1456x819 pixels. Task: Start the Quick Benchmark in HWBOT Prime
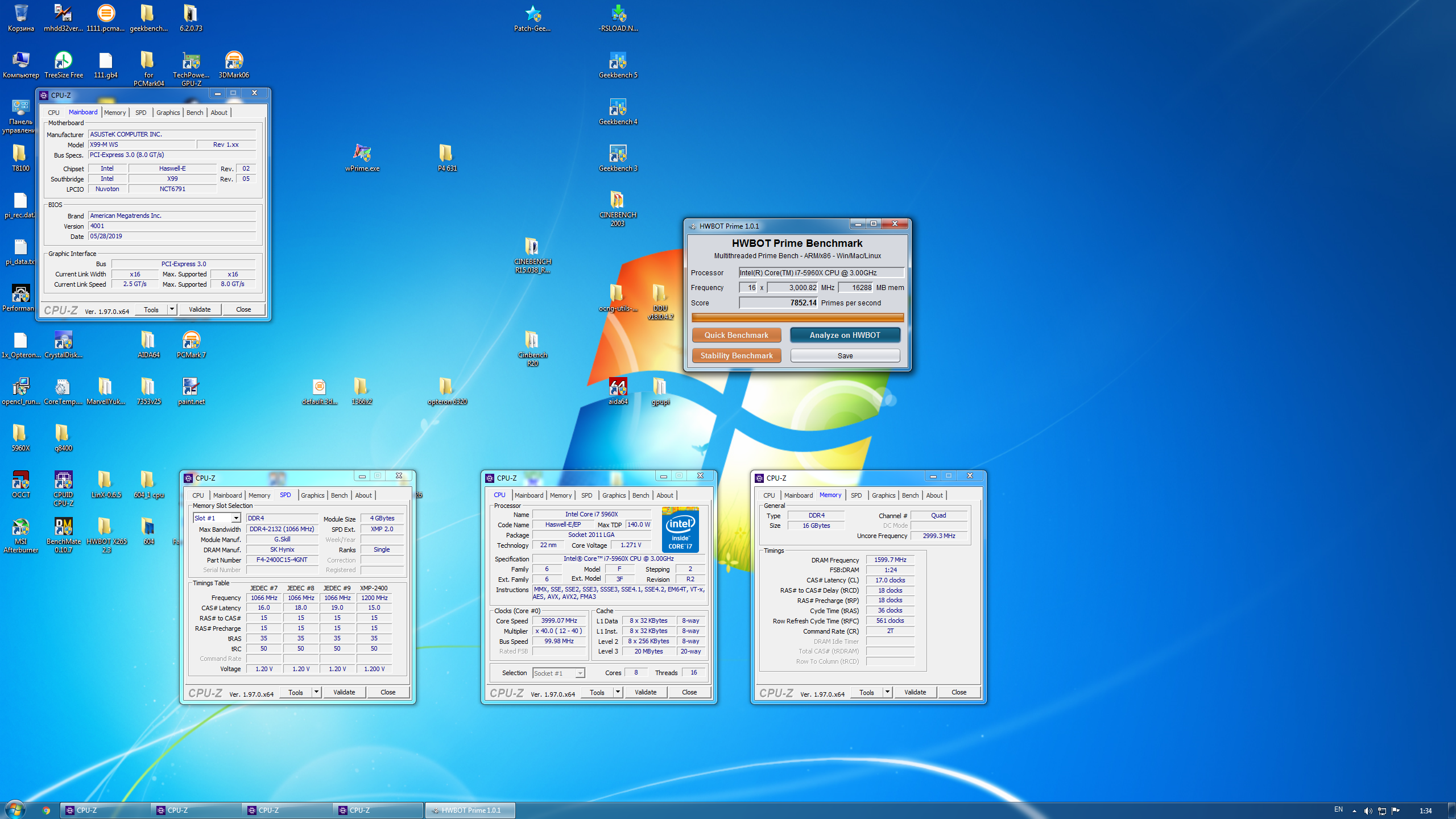[737, 335]
